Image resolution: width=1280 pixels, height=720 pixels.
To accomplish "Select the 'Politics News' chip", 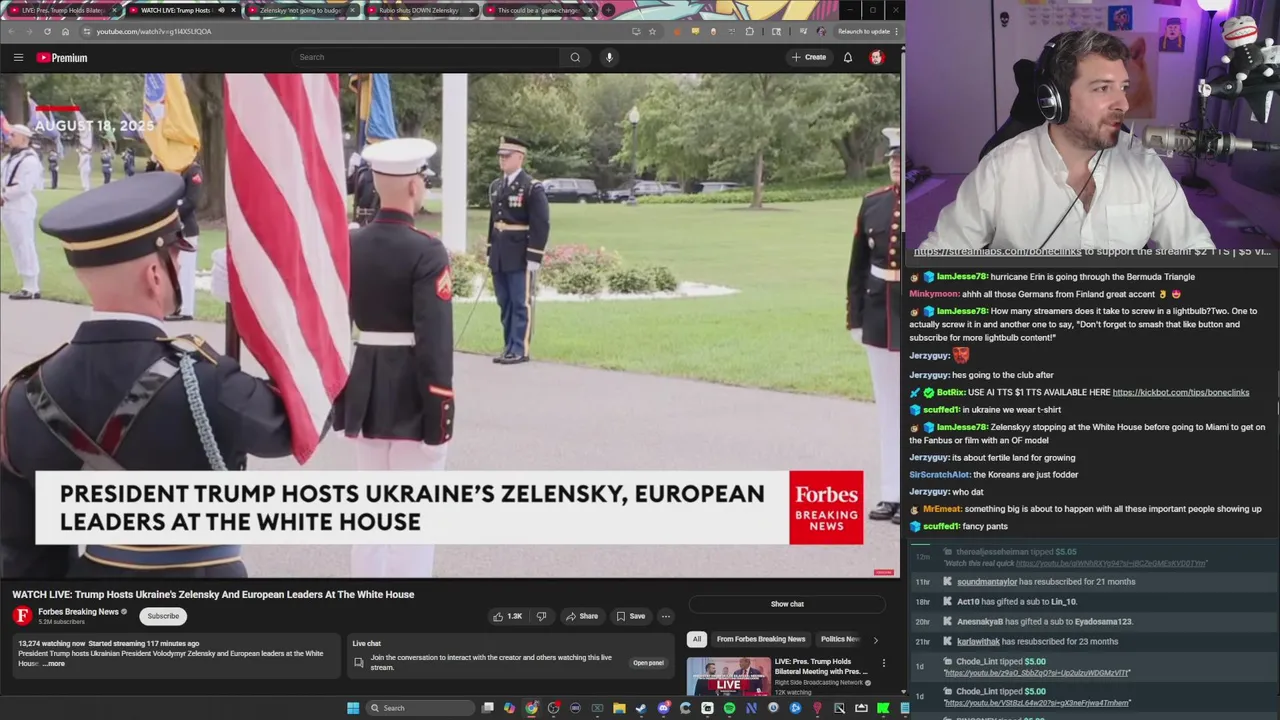I will [840, 639].
